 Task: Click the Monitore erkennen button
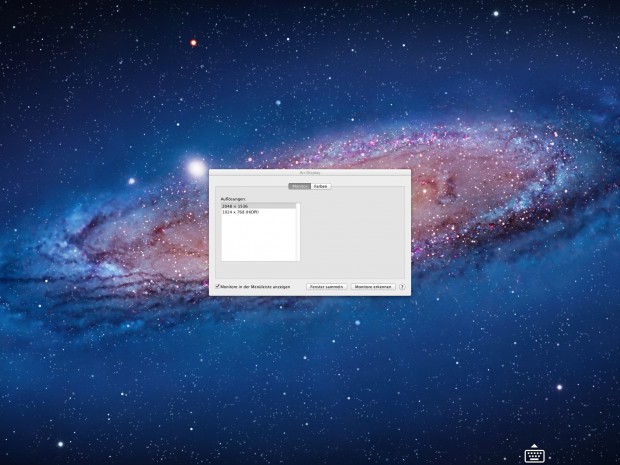(x=373, y=287)
